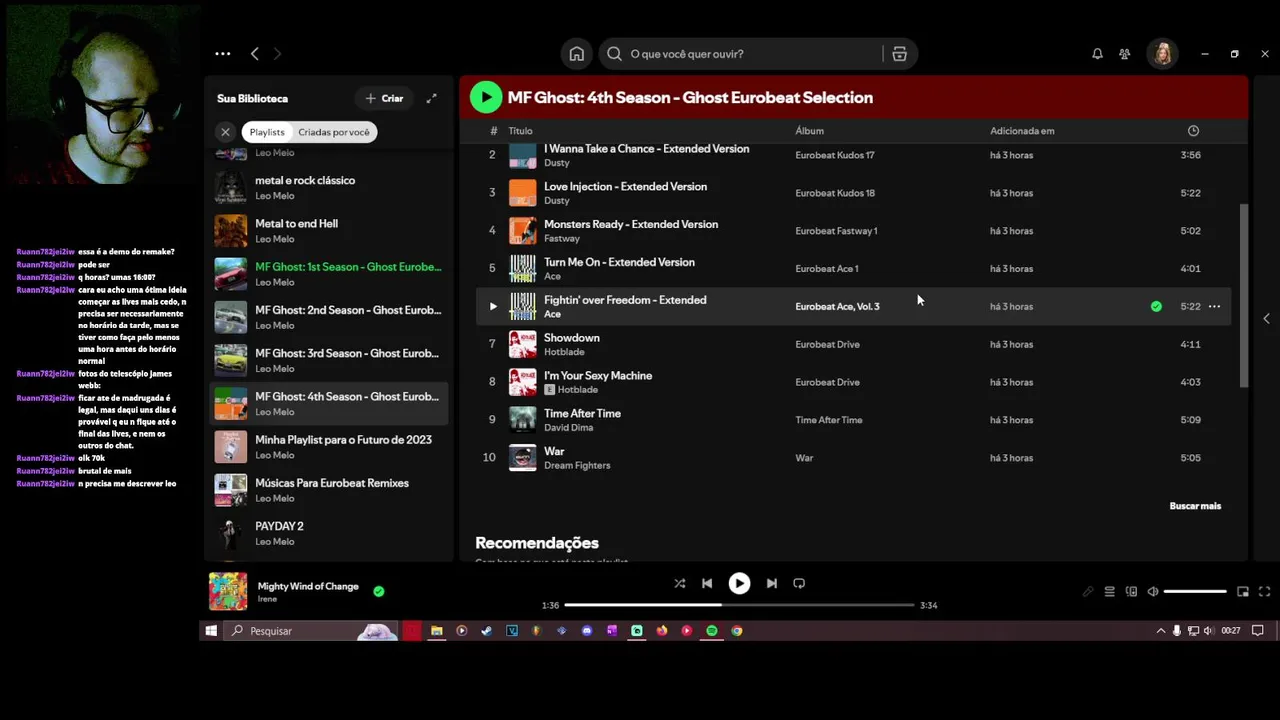
Task: Toggle liked checkmark on 'Fightin' over Freedom'
Action: pyautogui.click(x=1156, y=307)
